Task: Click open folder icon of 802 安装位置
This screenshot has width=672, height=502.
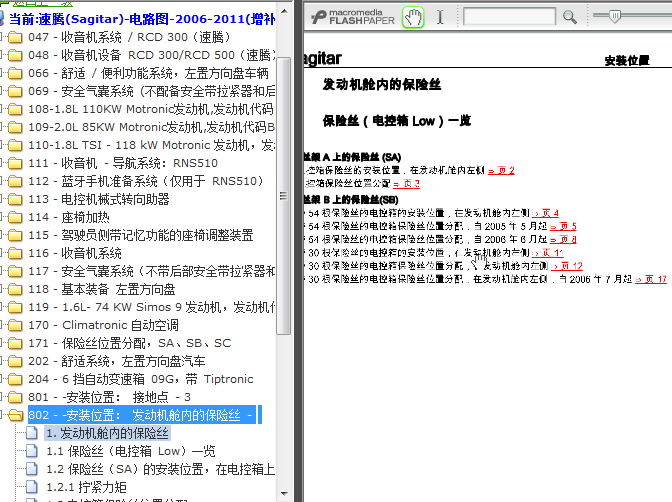Action: tap(15, 415)
